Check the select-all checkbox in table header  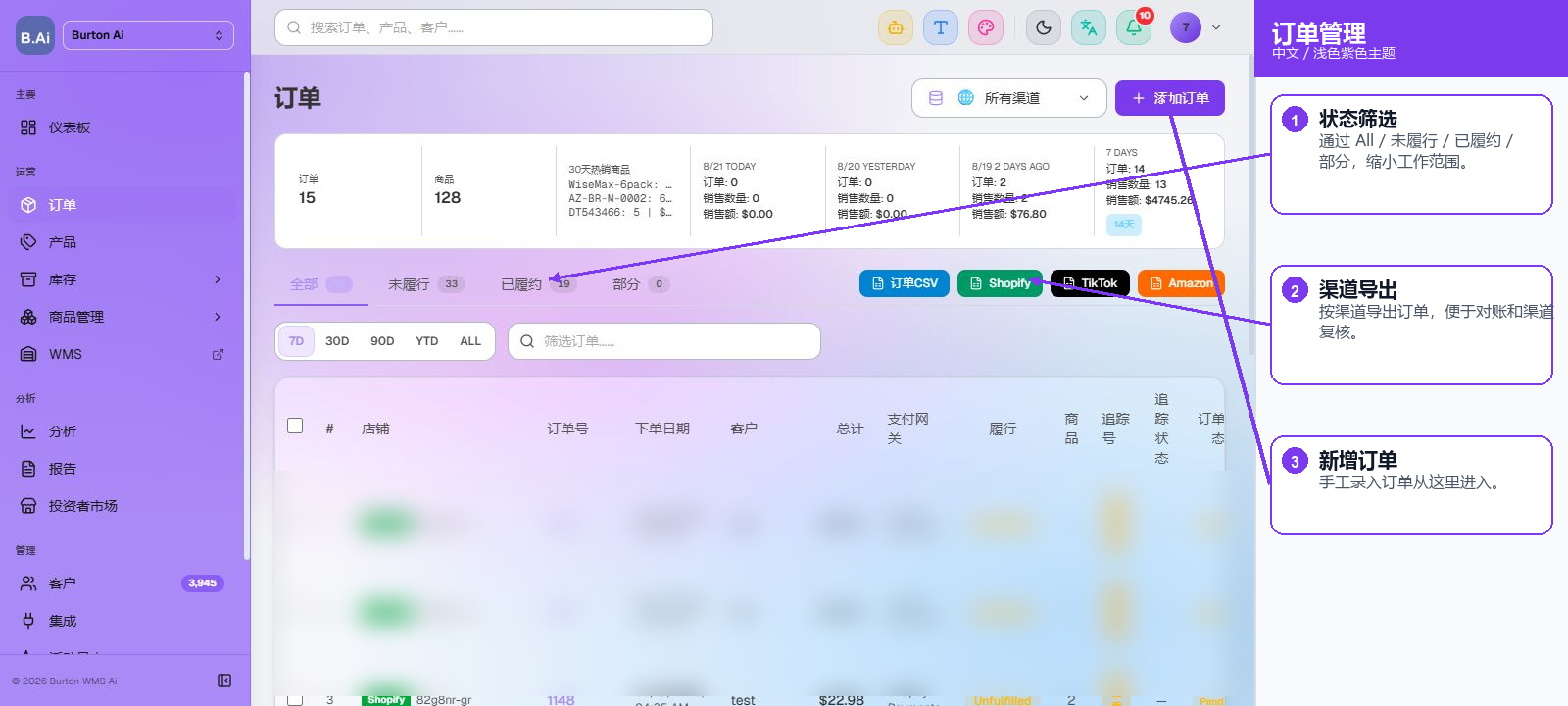tap(295, 426)
